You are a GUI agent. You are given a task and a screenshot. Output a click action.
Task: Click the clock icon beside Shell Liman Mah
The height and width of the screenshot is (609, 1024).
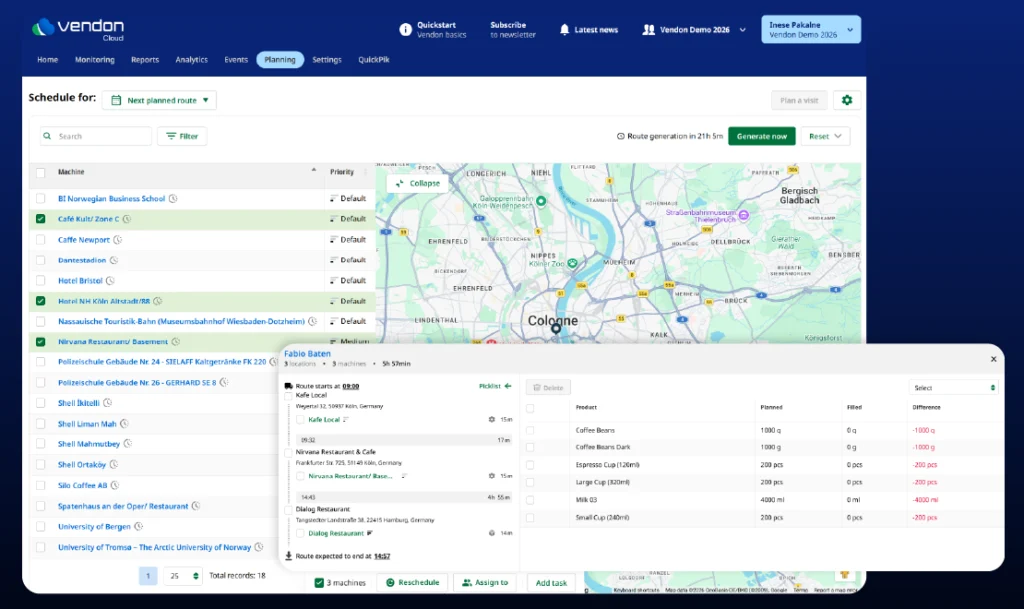(124, 424)
